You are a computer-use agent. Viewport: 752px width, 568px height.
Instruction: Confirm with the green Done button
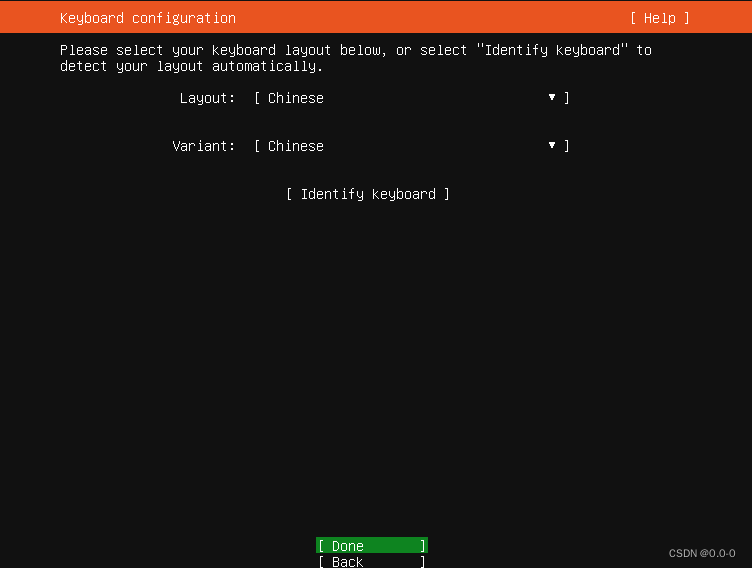pyautogui.click(x=372, y=545)
